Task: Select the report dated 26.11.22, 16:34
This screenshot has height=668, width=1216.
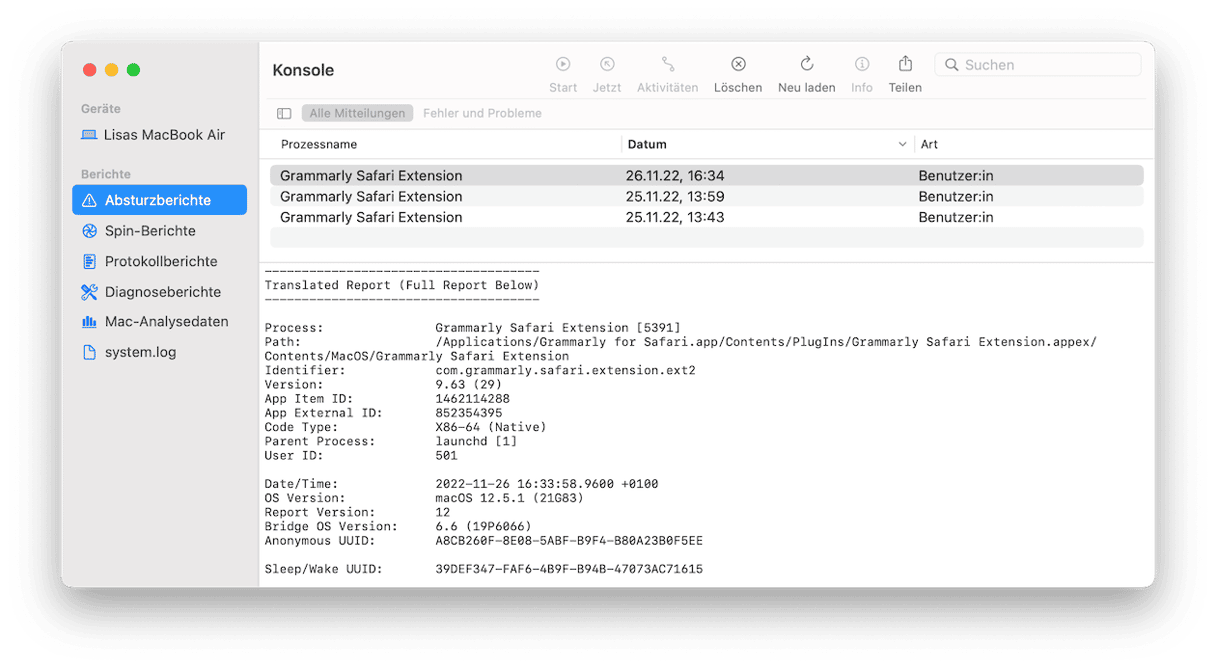Action: point(706,176)
